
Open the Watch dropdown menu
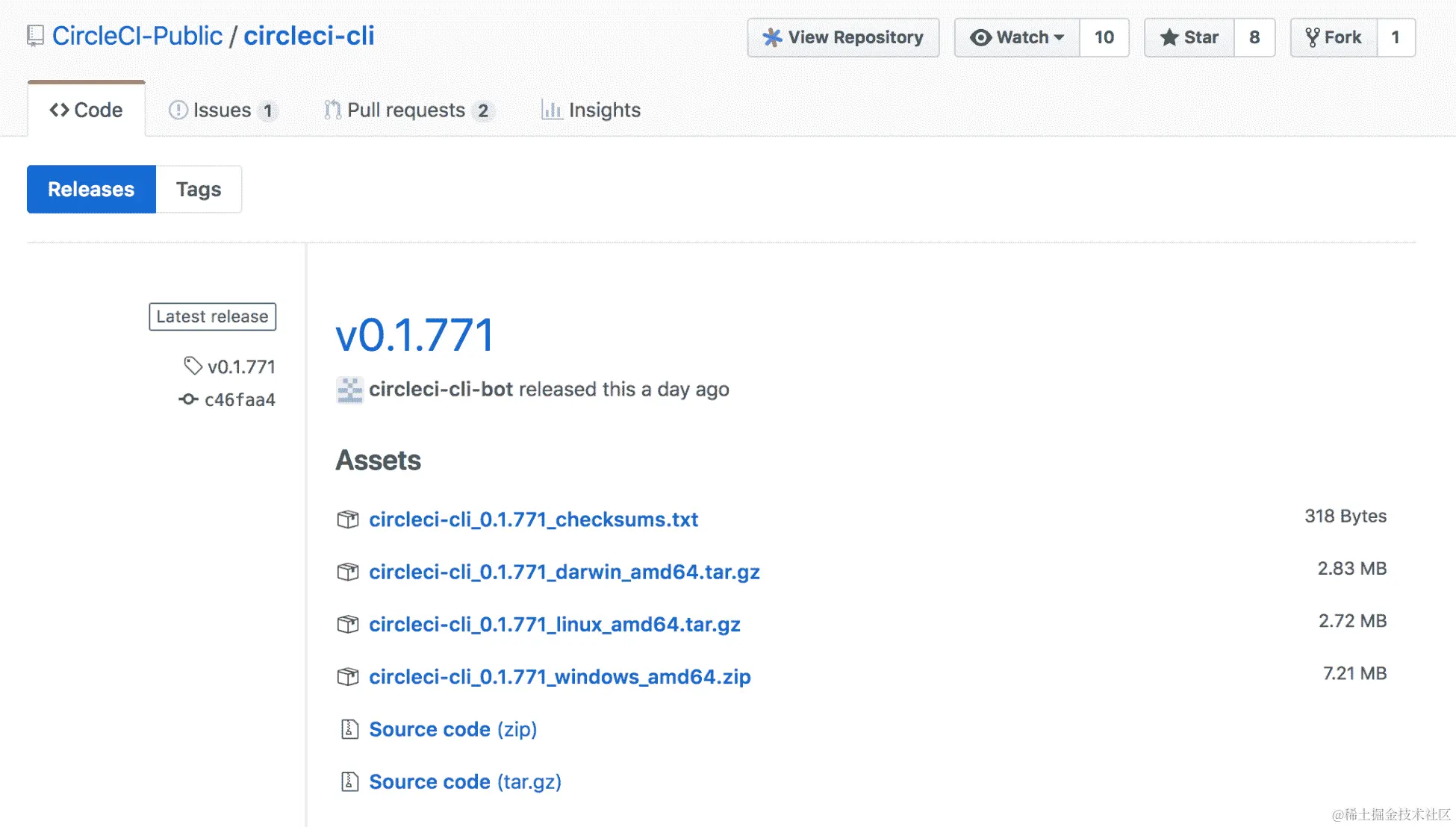(x=1017, y=37)
